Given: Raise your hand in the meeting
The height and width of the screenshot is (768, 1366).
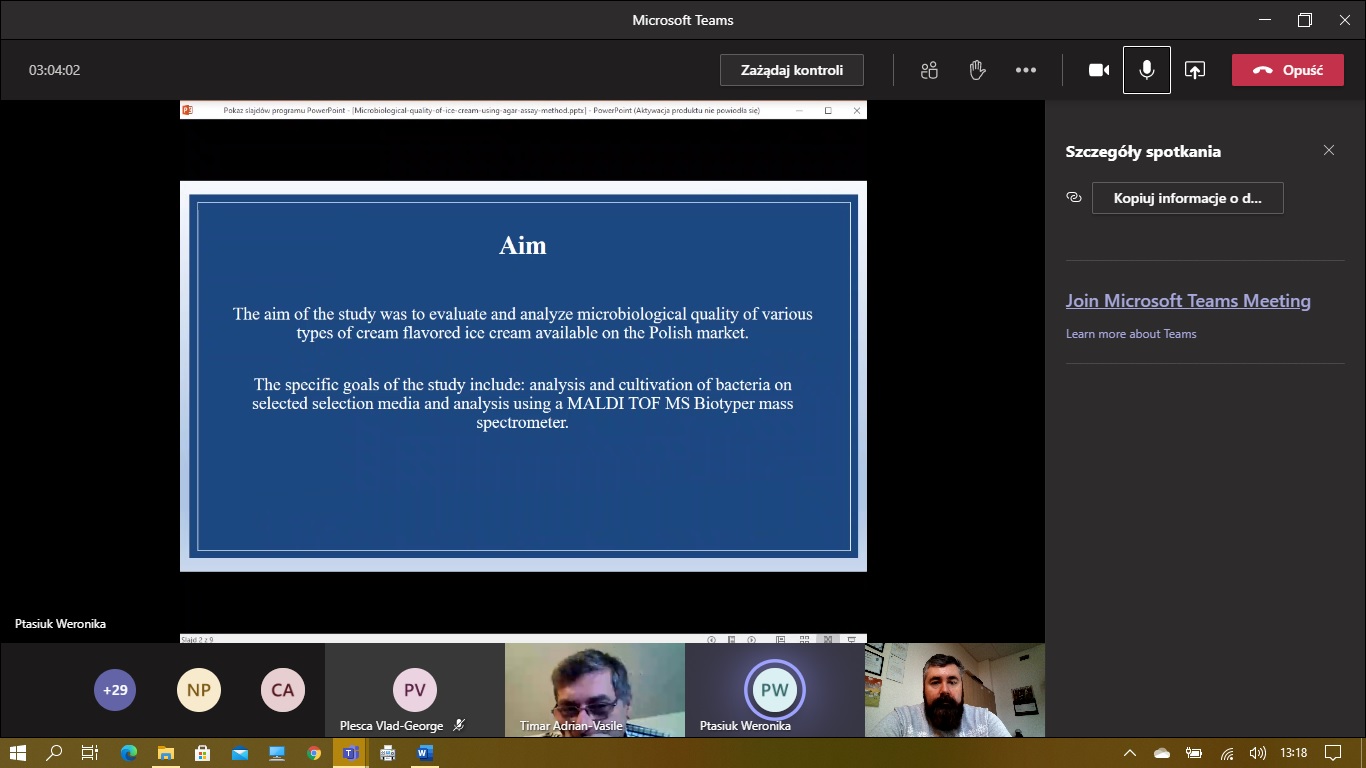Looking at the screenshot, I should click(x=977, y=70).
